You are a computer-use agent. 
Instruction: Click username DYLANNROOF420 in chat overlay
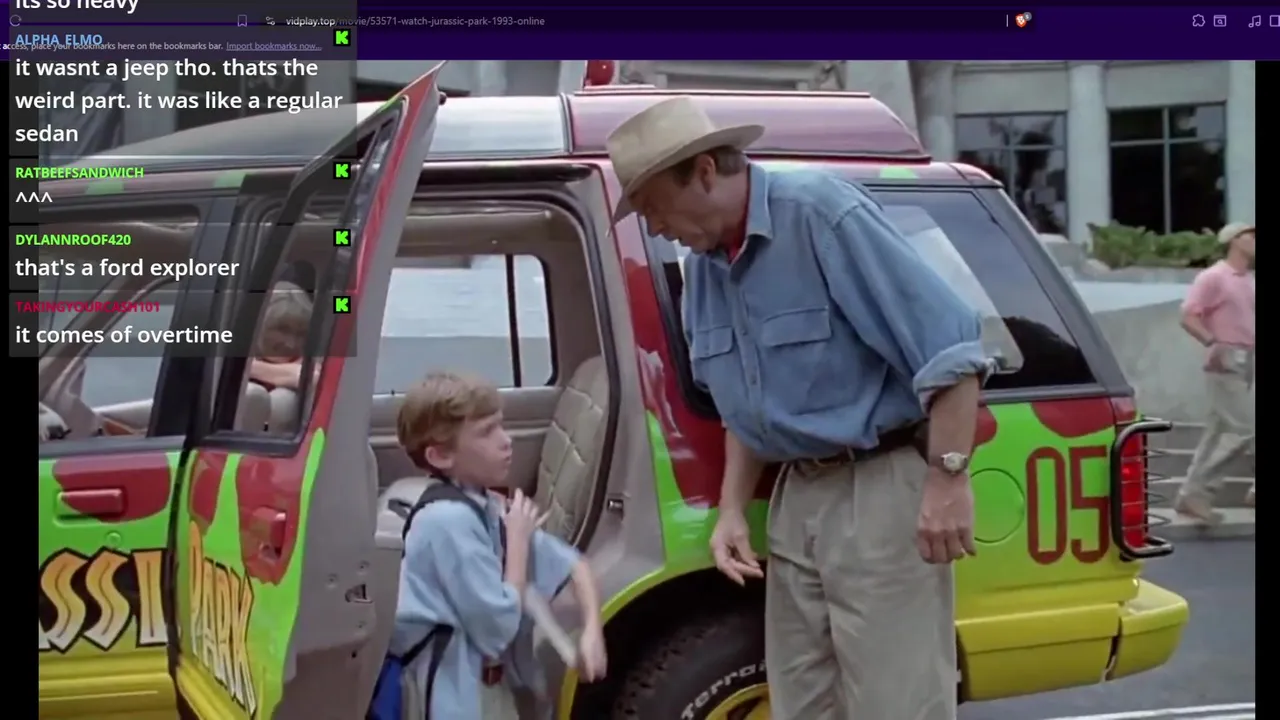(x=73, y=239)
